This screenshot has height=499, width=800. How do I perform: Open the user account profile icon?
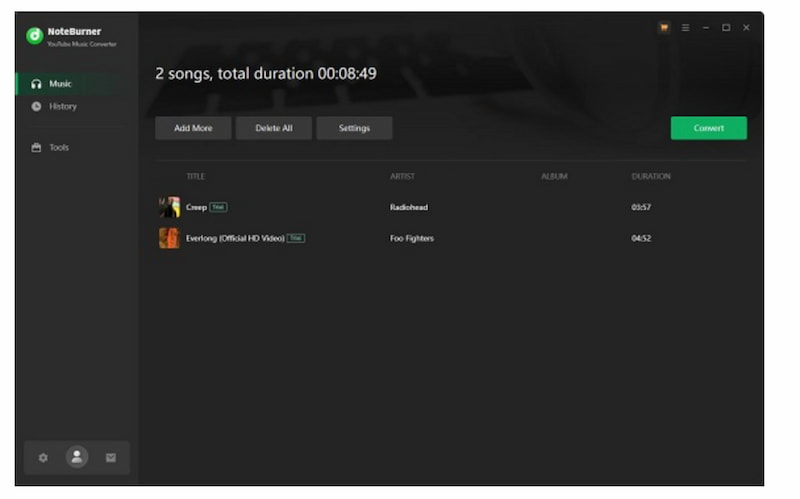pyautogui.click(x=77, y=457)
